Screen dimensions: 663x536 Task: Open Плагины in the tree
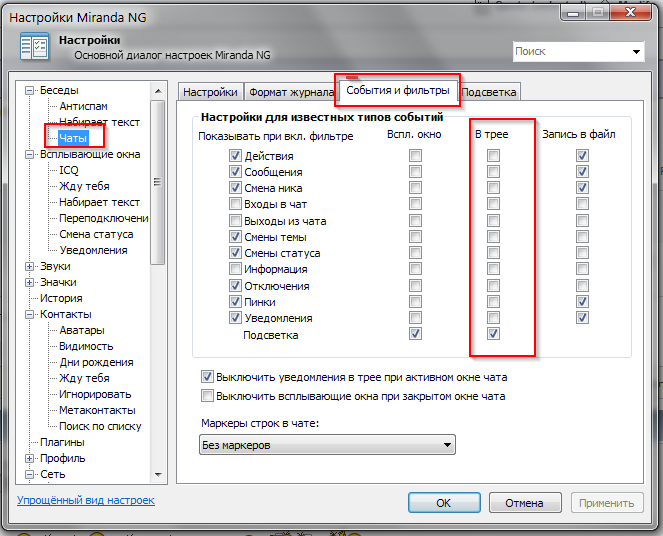62,443
